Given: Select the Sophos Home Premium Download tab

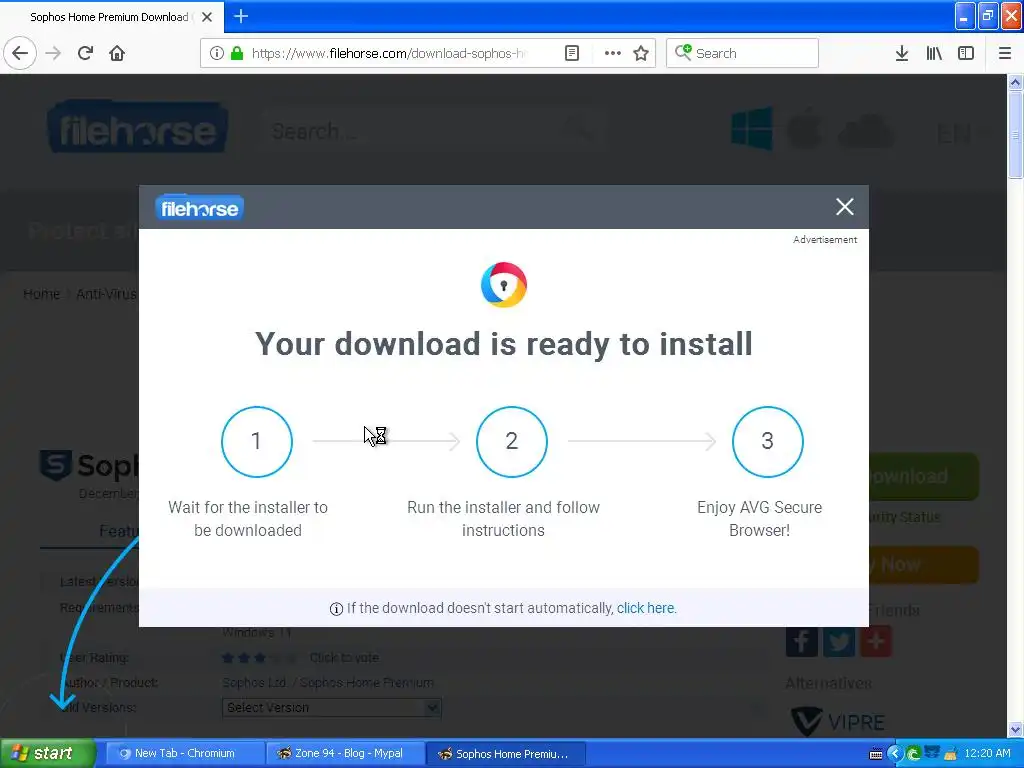Looking at the screenshot, I should pos(111,17).
